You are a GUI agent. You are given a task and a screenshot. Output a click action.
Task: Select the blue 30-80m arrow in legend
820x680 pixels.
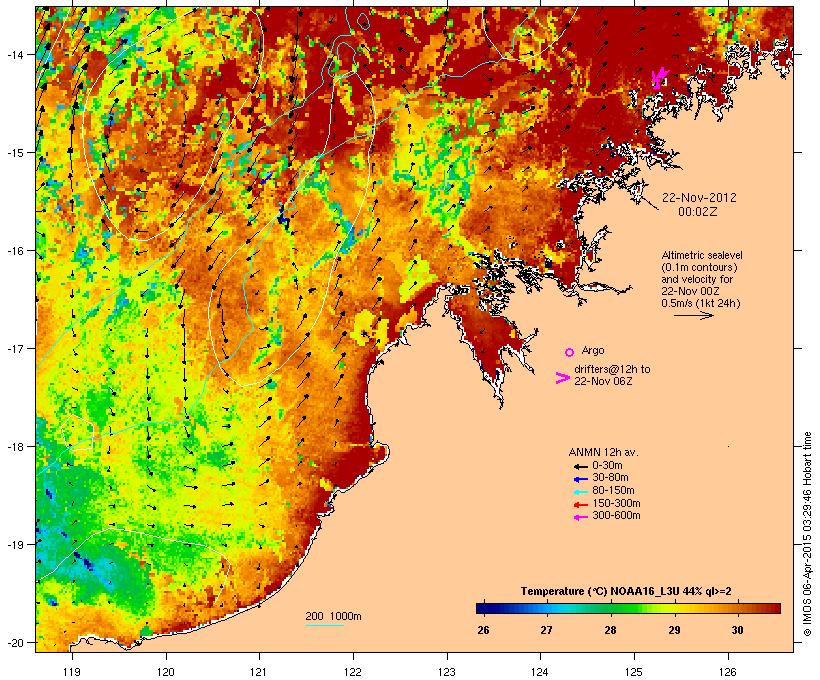pyautogui.click(x=581, y=479)
